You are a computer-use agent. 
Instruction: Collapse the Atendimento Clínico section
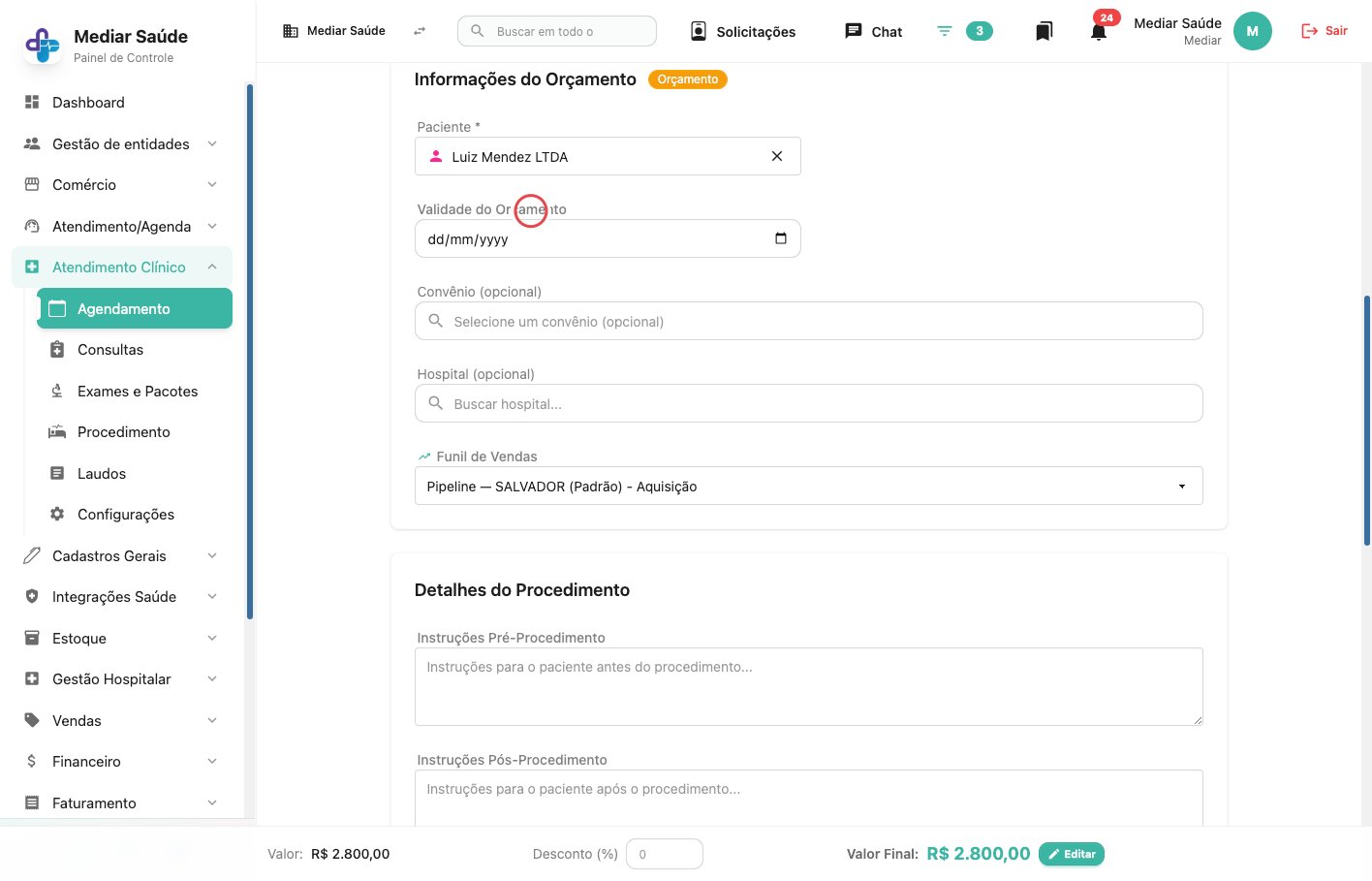coord(122,267)
